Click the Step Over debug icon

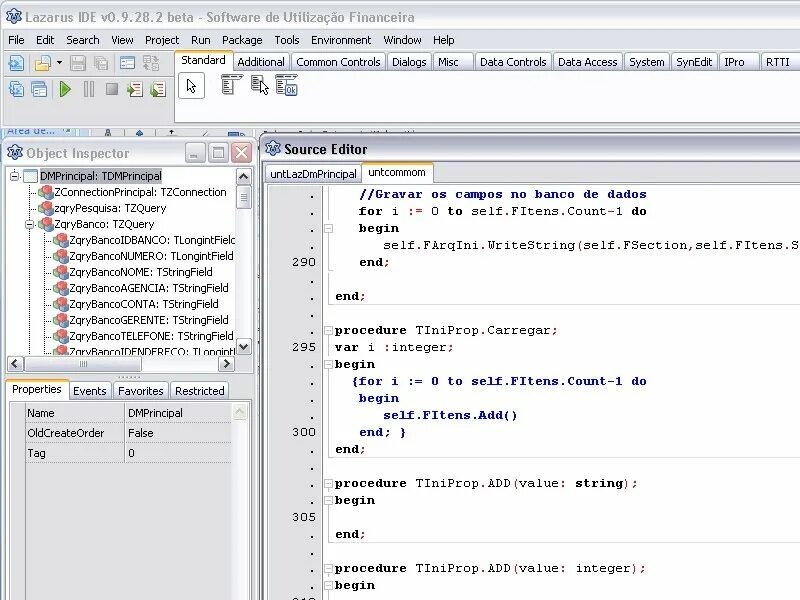click(158, 90)
